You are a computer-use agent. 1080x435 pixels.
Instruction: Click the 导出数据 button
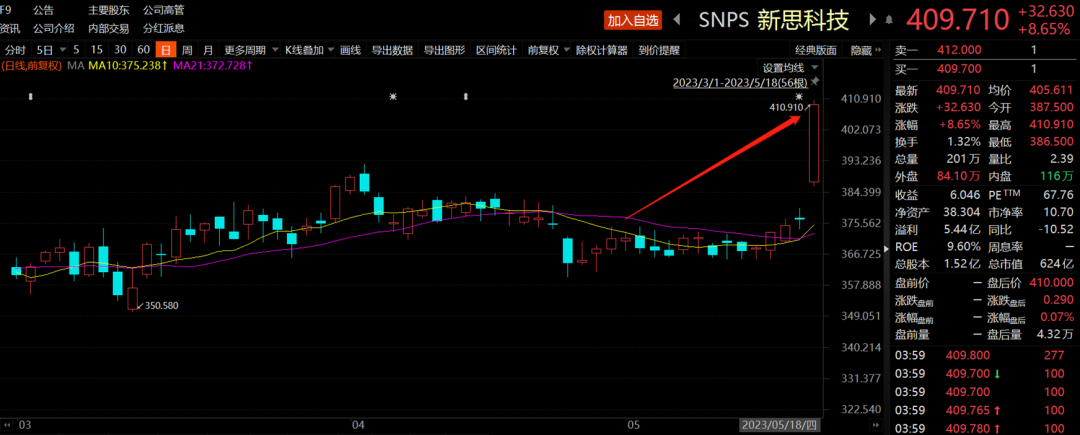tap(393, 50)
